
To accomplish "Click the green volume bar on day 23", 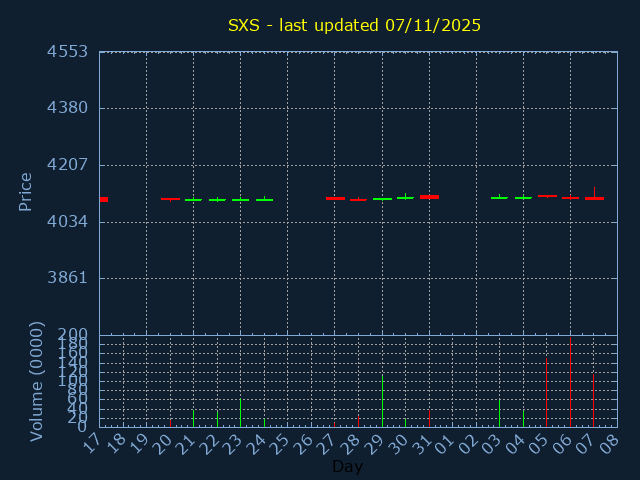I will [240, 413].
